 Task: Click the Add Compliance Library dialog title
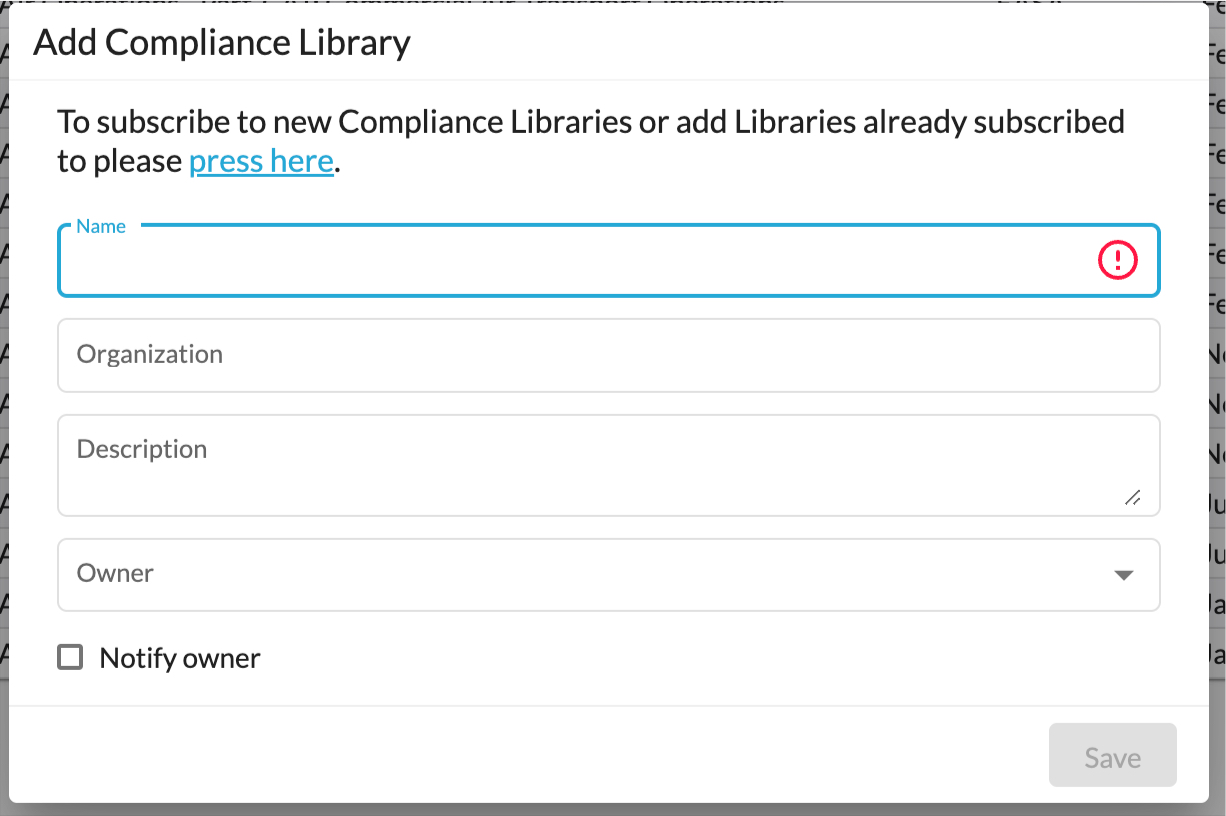coord(222,42)
